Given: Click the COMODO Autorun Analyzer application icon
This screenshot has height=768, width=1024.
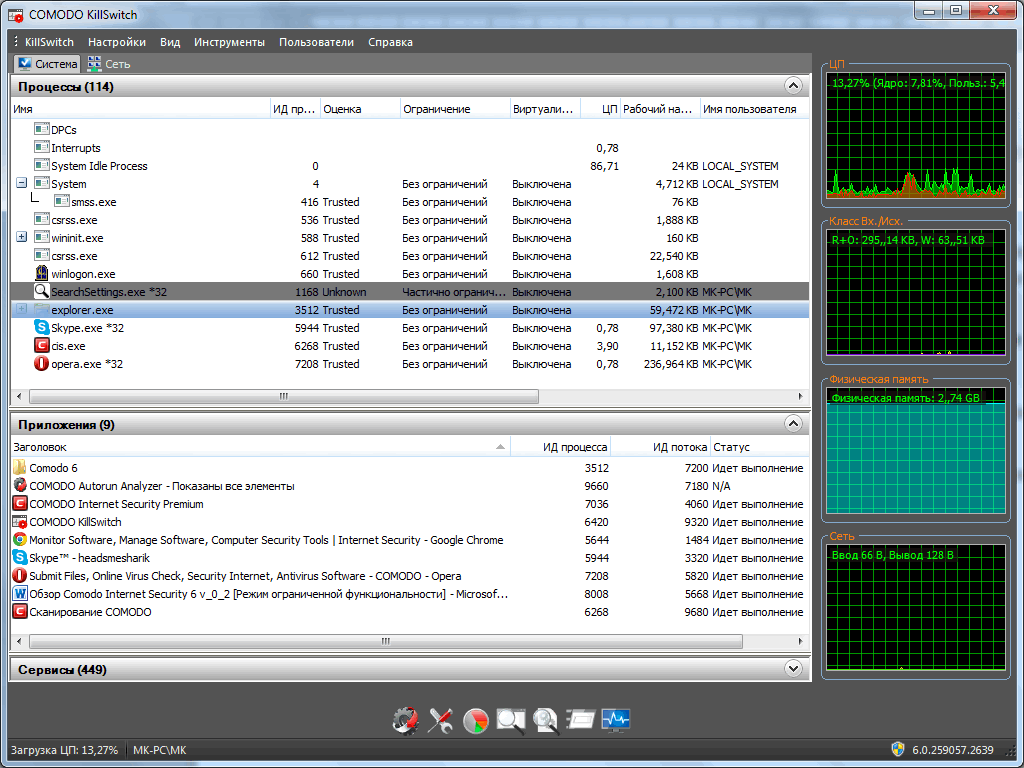Looking at the screenshot, I should [20, 485].
